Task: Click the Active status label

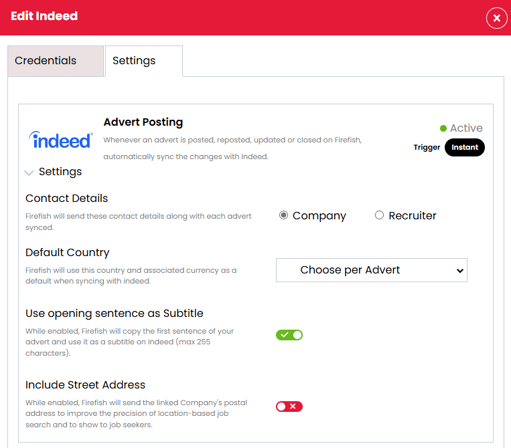Action: (466, 128)
